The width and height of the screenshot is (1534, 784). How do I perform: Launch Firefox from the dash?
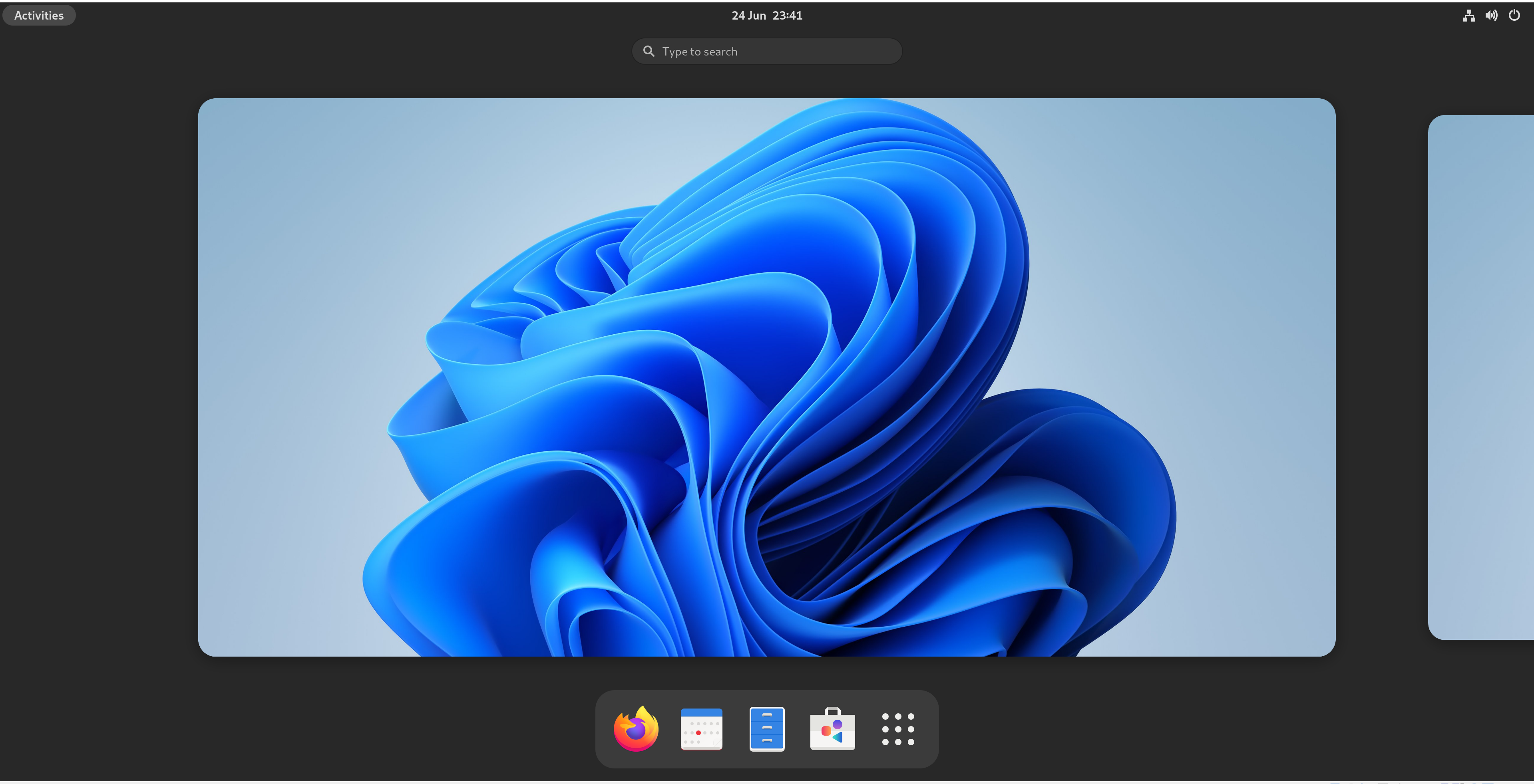point(635,728)
